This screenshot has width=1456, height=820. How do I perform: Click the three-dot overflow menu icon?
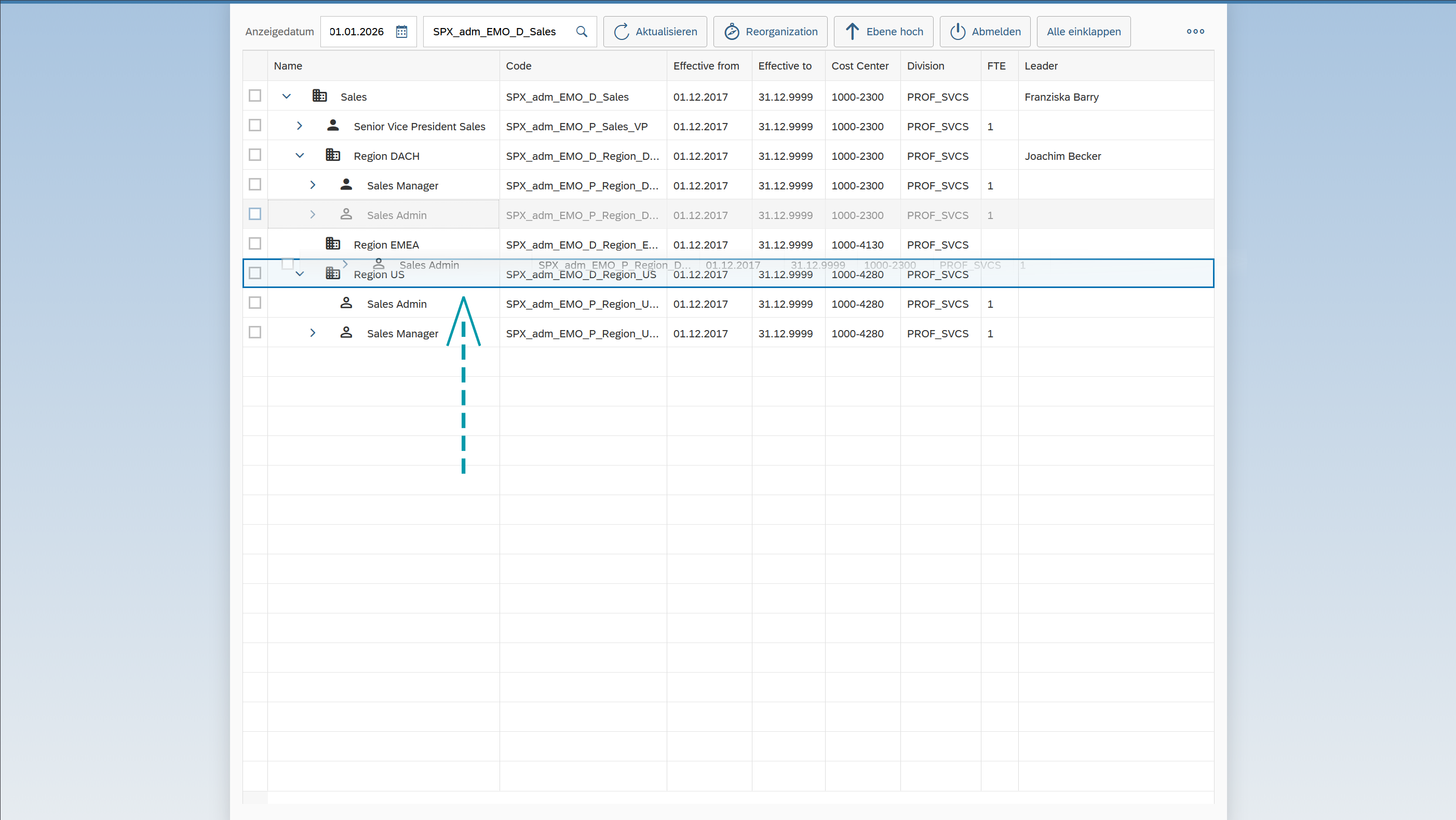1195,32
